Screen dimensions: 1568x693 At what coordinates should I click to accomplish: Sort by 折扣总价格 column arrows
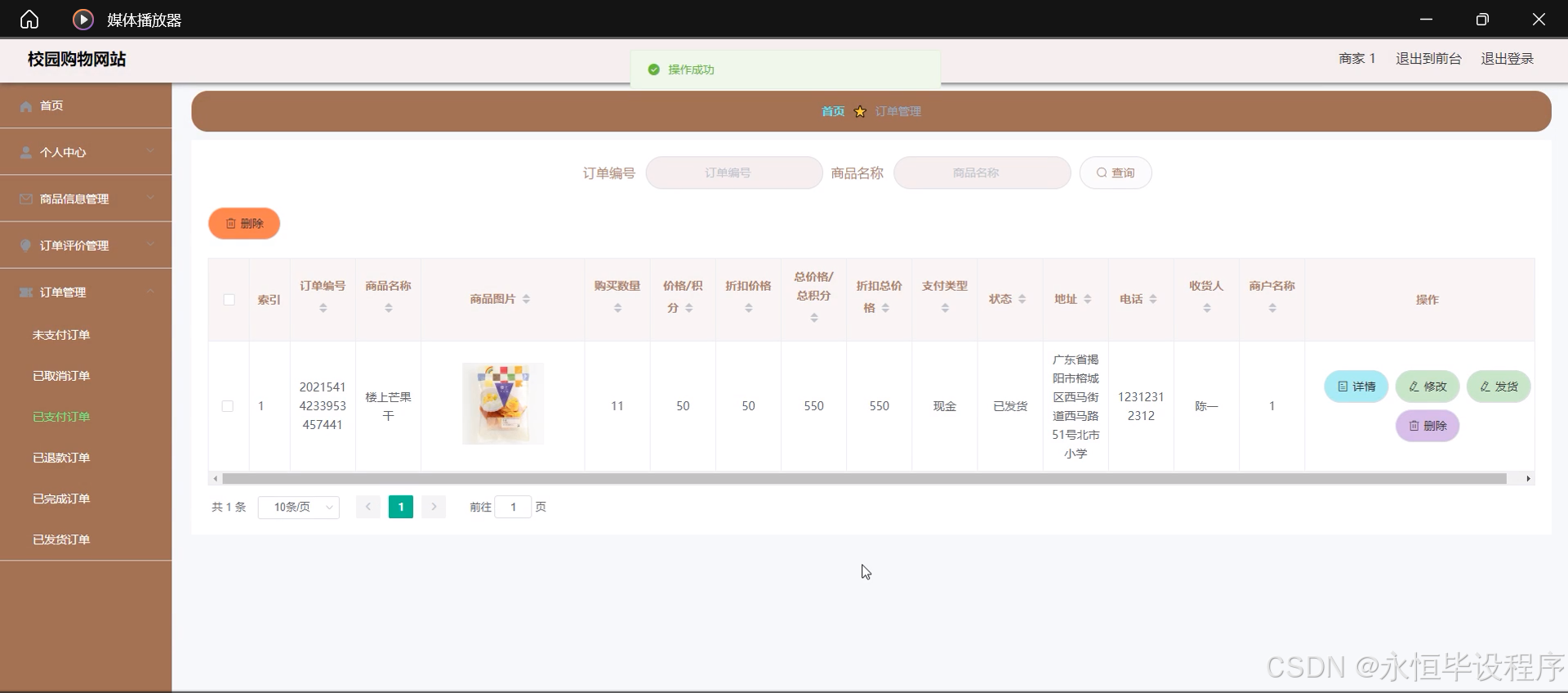coord(885,308)
